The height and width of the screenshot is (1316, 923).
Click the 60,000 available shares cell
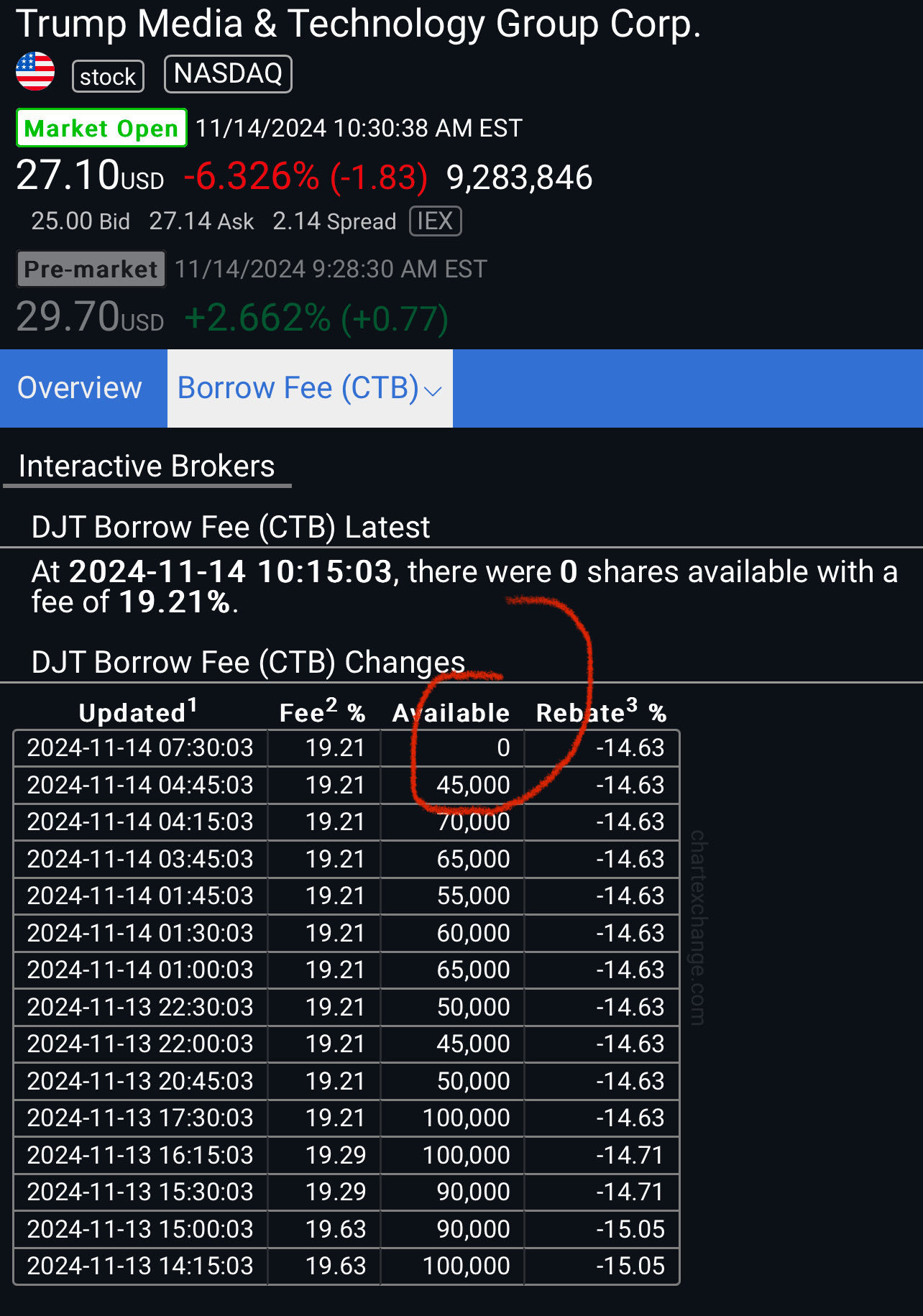pos(474,933)
